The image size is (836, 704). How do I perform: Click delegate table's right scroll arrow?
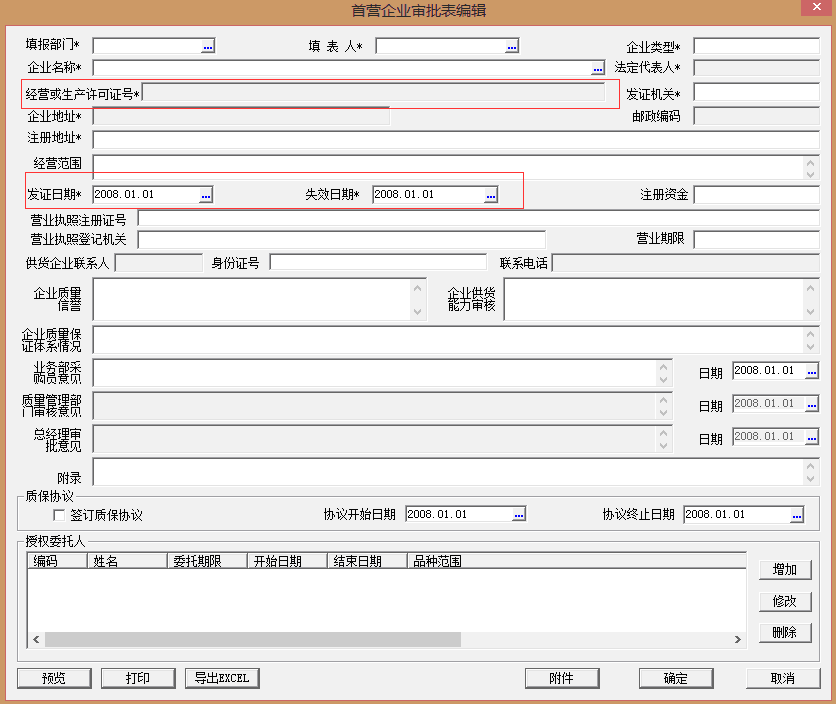(738, 639)
